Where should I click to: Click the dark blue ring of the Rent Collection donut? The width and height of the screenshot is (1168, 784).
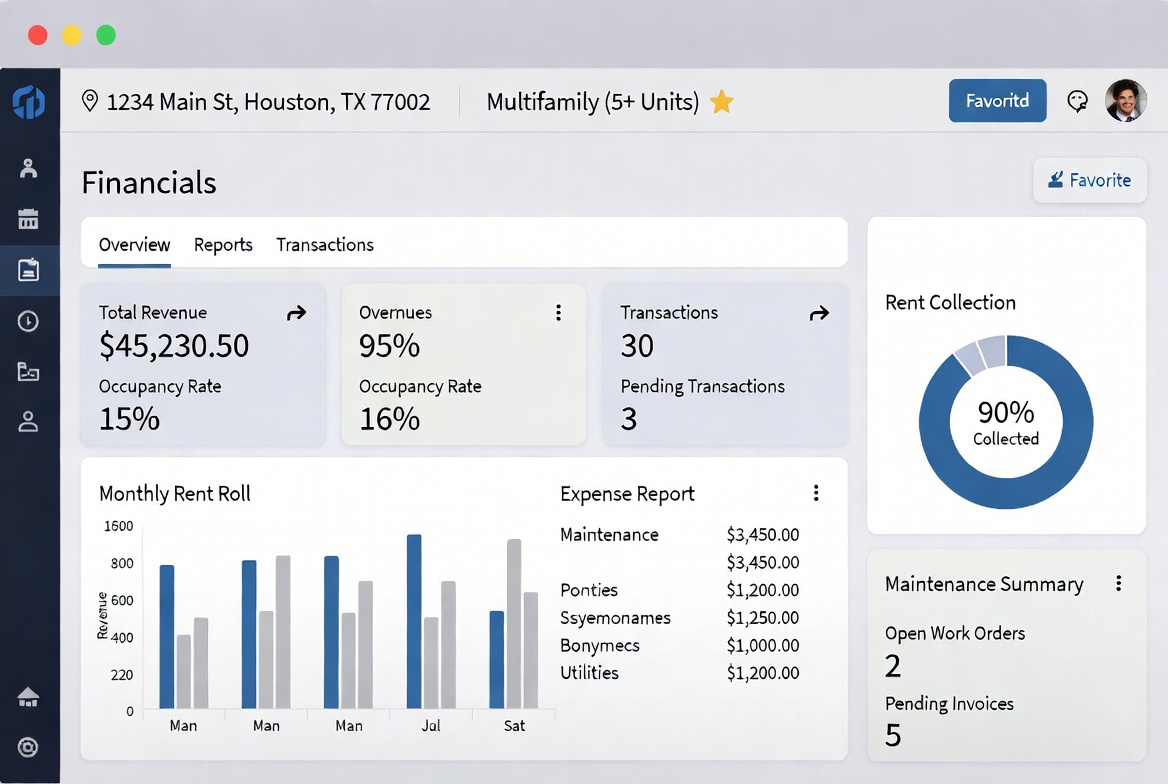coord(1006,495)
